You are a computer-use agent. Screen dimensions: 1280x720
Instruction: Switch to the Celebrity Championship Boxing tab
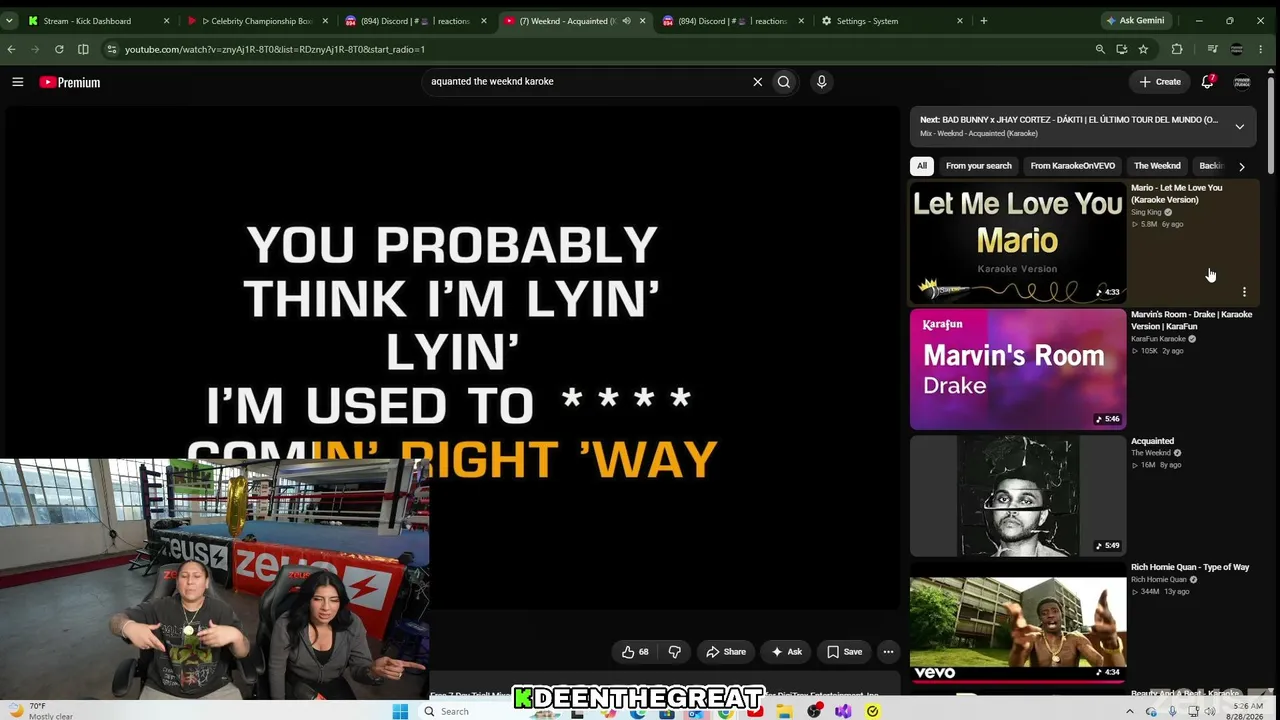coord(256,21)
